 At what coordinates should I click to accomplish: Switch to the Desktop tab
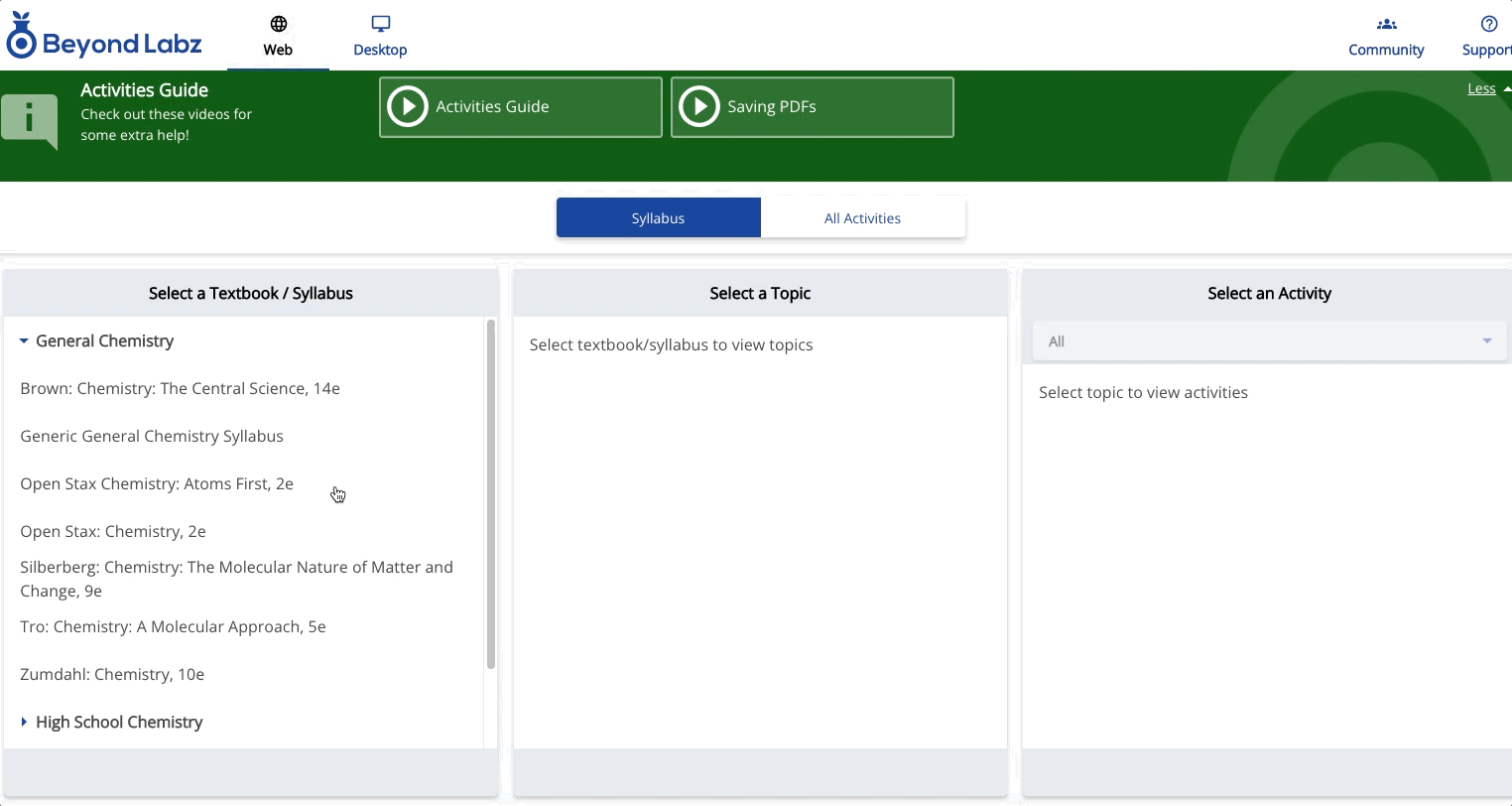point(381,36)
